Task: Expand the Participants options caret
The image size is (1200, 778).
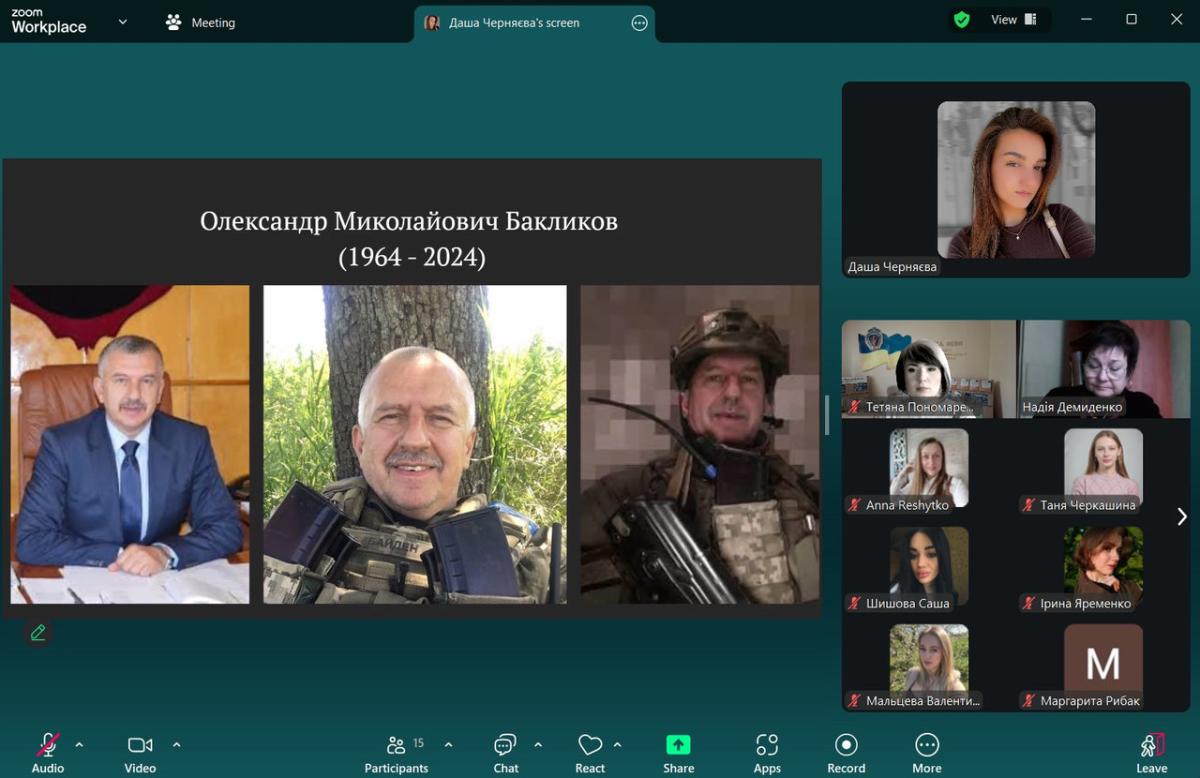Action: pyautogui.click(x=448, y=744)
